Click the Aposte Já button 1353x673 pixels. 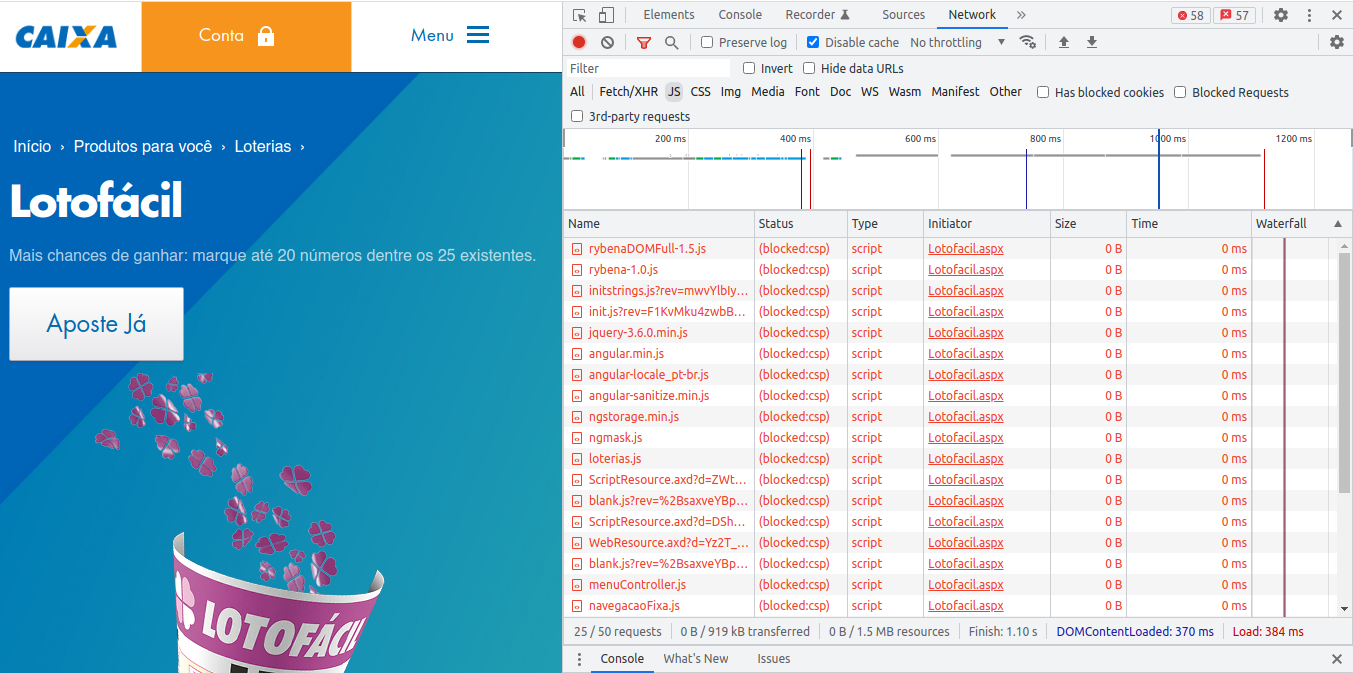coord(96,324)
